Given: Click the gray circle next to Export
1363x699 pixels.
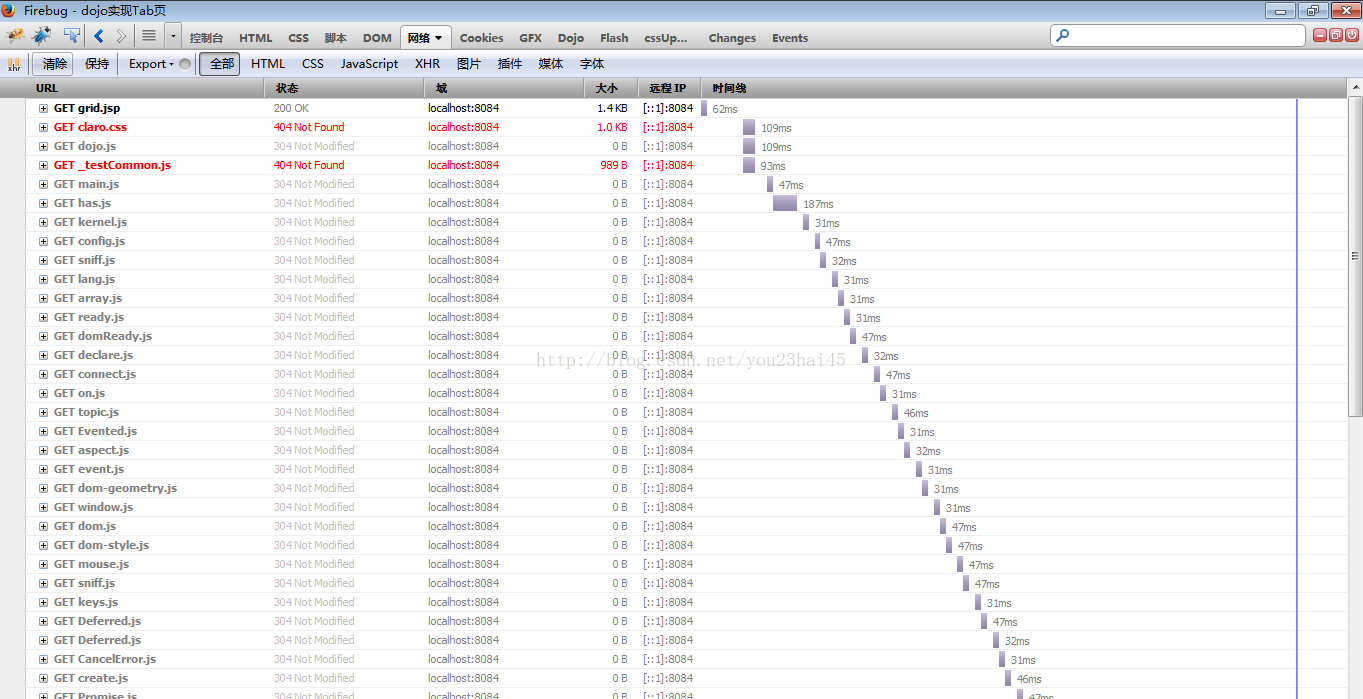Looking at the screenshot, I should coord(185,64).
